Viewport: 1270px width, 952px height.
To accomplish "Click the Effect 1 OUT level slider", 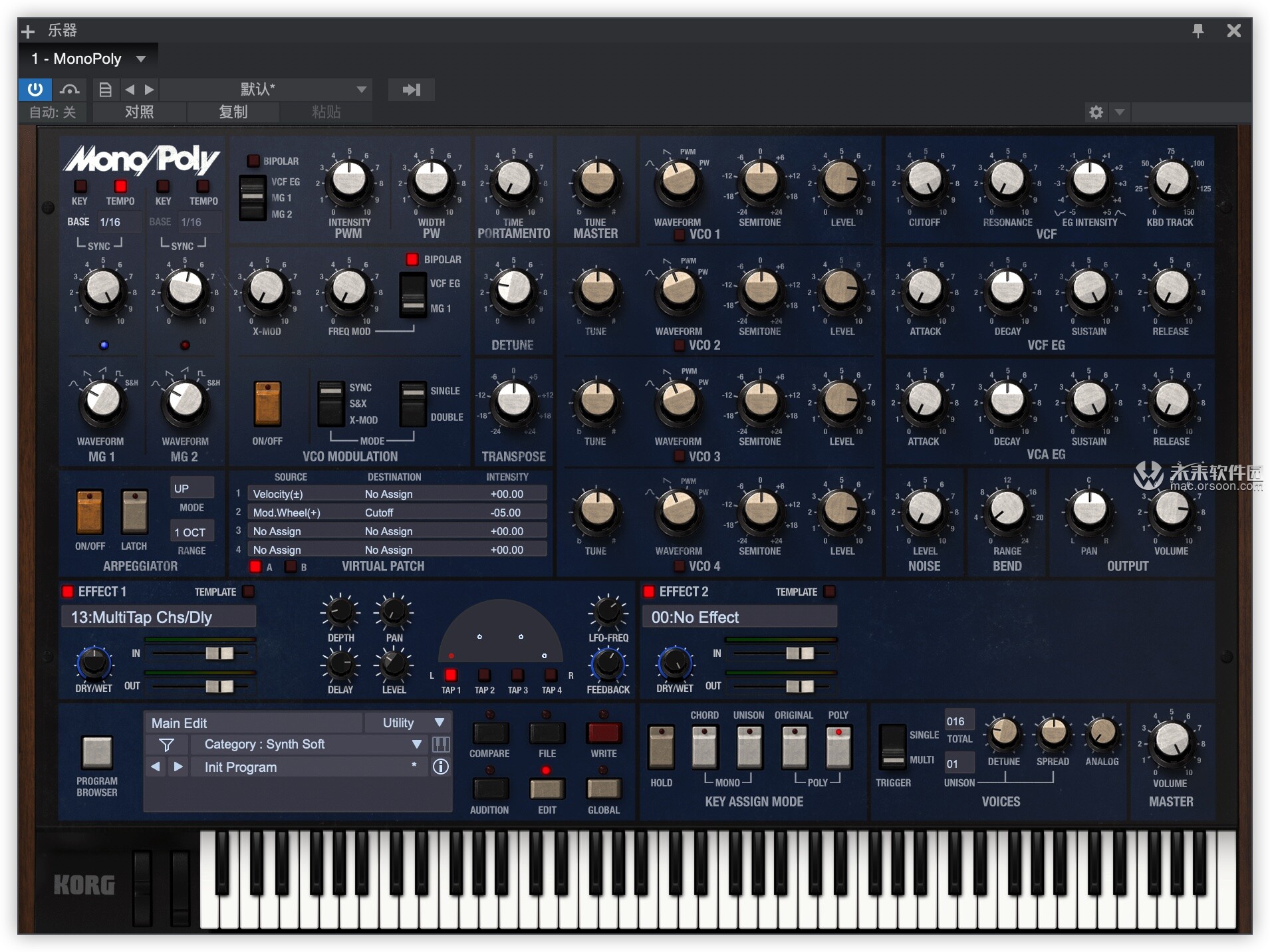I will (x=219, y=686).
